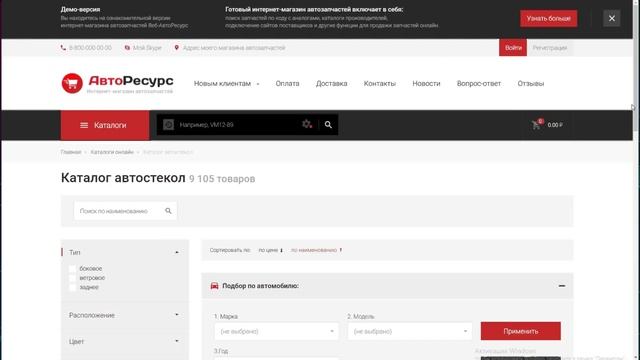Screen dimensions: 640x360
Task: Click the '9 105 товаров' count text
Action: 222,179
